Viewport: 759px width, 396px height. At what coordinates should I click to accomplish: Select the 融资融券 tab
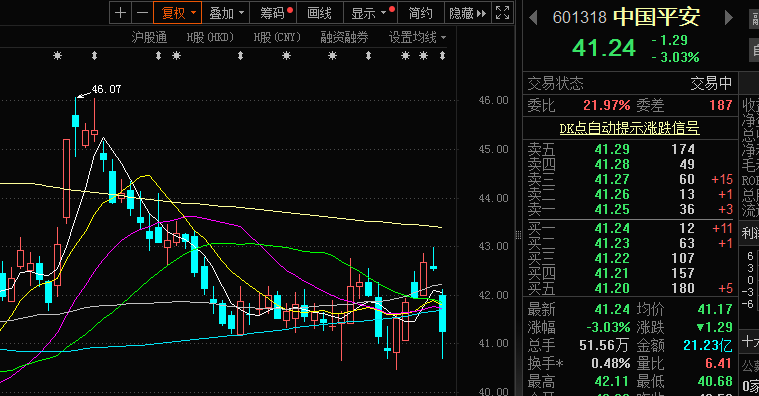[344, 37]
